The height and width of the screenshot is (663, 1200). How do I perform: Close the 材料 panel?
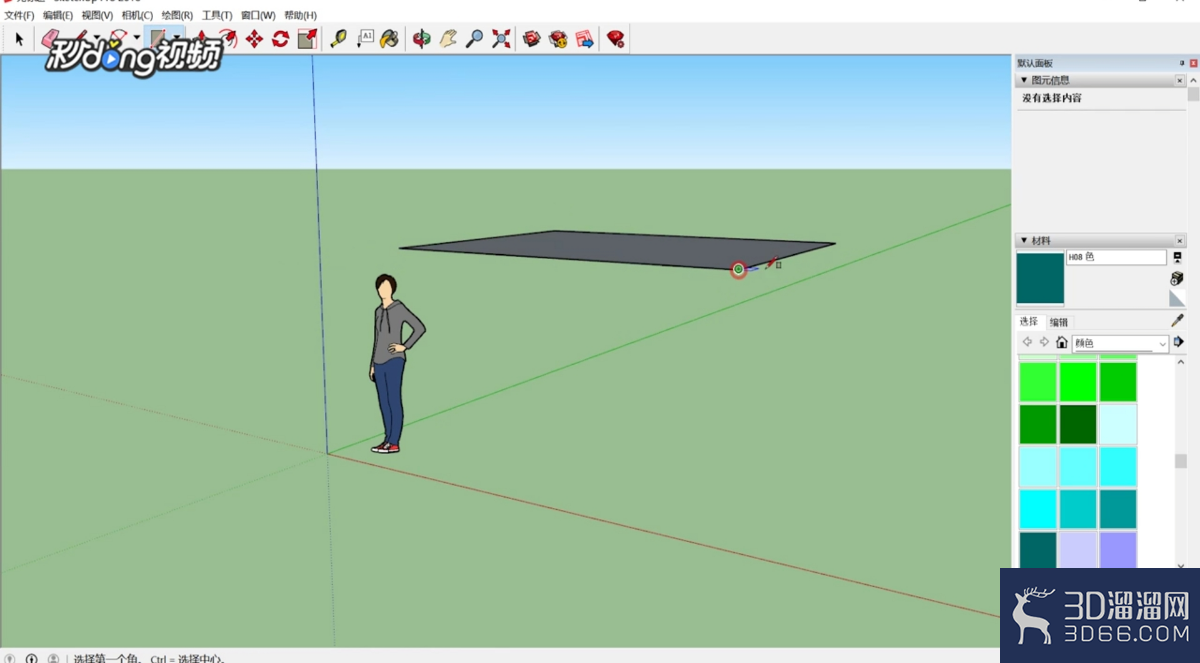pyautogui.click(x=1180, y=241)
